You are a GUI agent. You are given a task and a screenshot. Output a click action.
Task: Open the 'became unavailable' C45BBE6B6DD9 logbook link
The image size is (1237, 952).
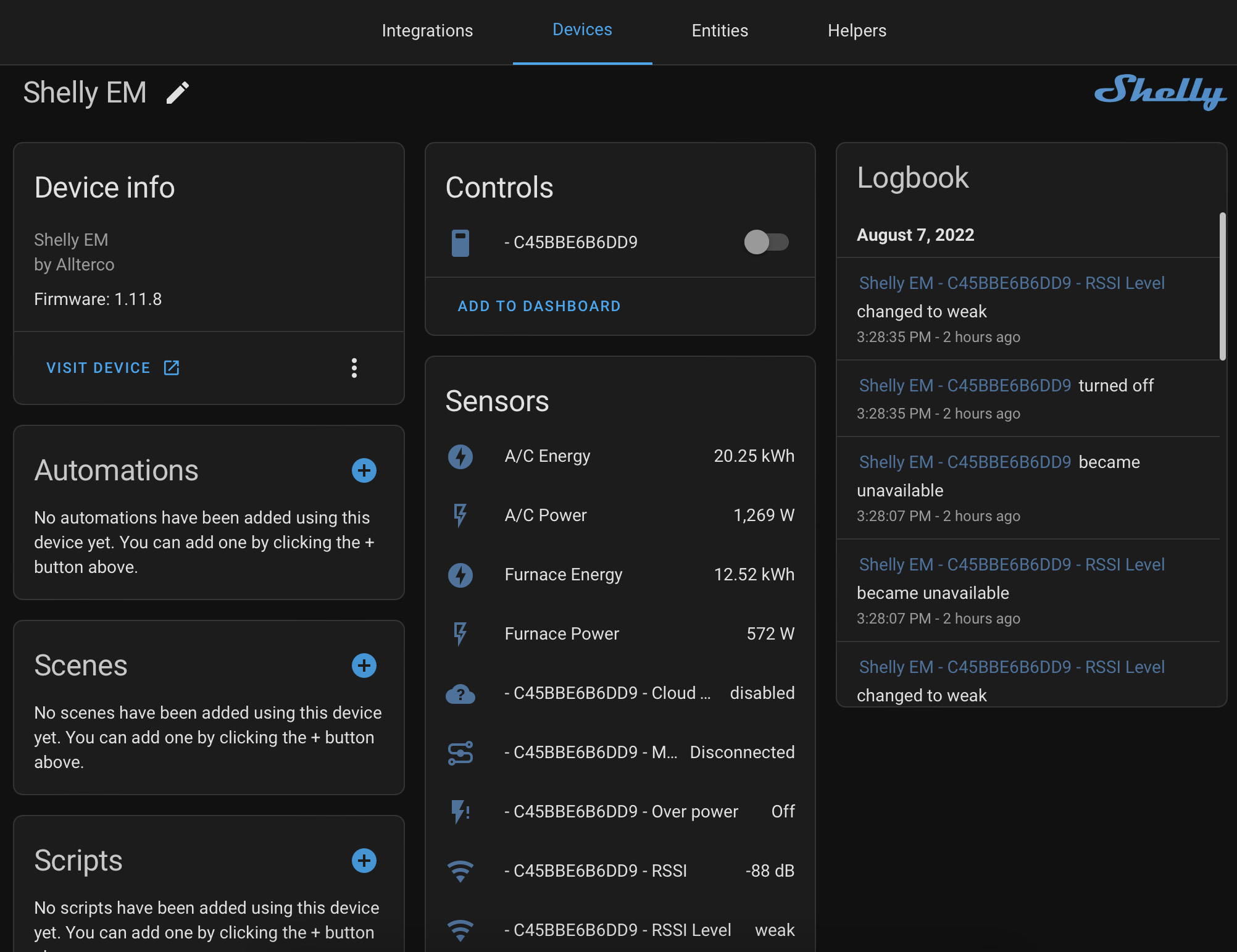[x=965, y=462]
